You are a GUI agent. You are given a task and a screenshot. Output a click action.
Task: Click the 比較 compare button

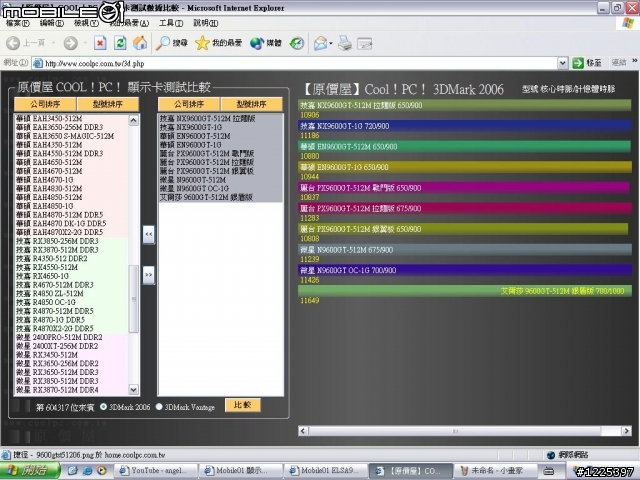(243, 405)
